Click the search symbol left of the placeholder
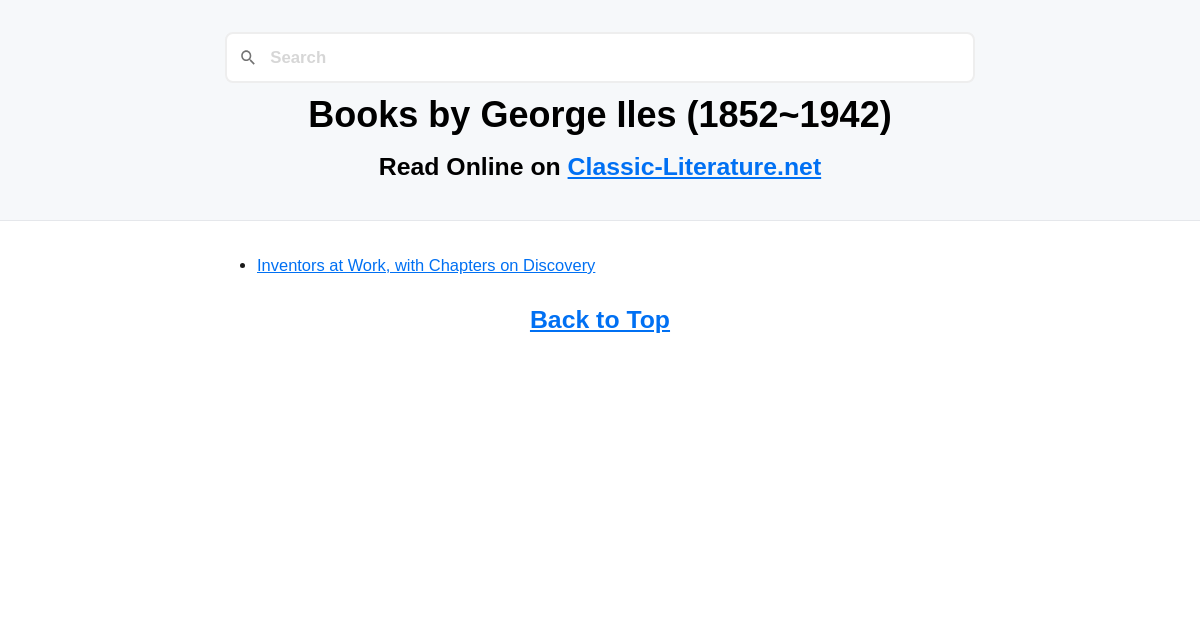This screenshot has height=628, width=1200. 248,57
